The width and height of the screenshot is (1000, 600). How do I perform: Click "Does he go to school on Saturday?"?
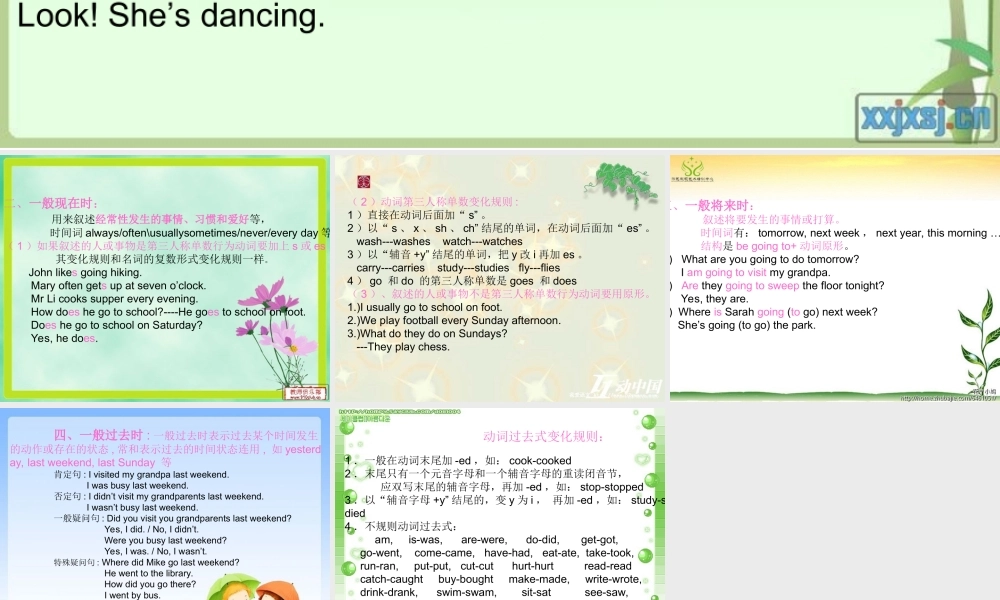point(117,325)
